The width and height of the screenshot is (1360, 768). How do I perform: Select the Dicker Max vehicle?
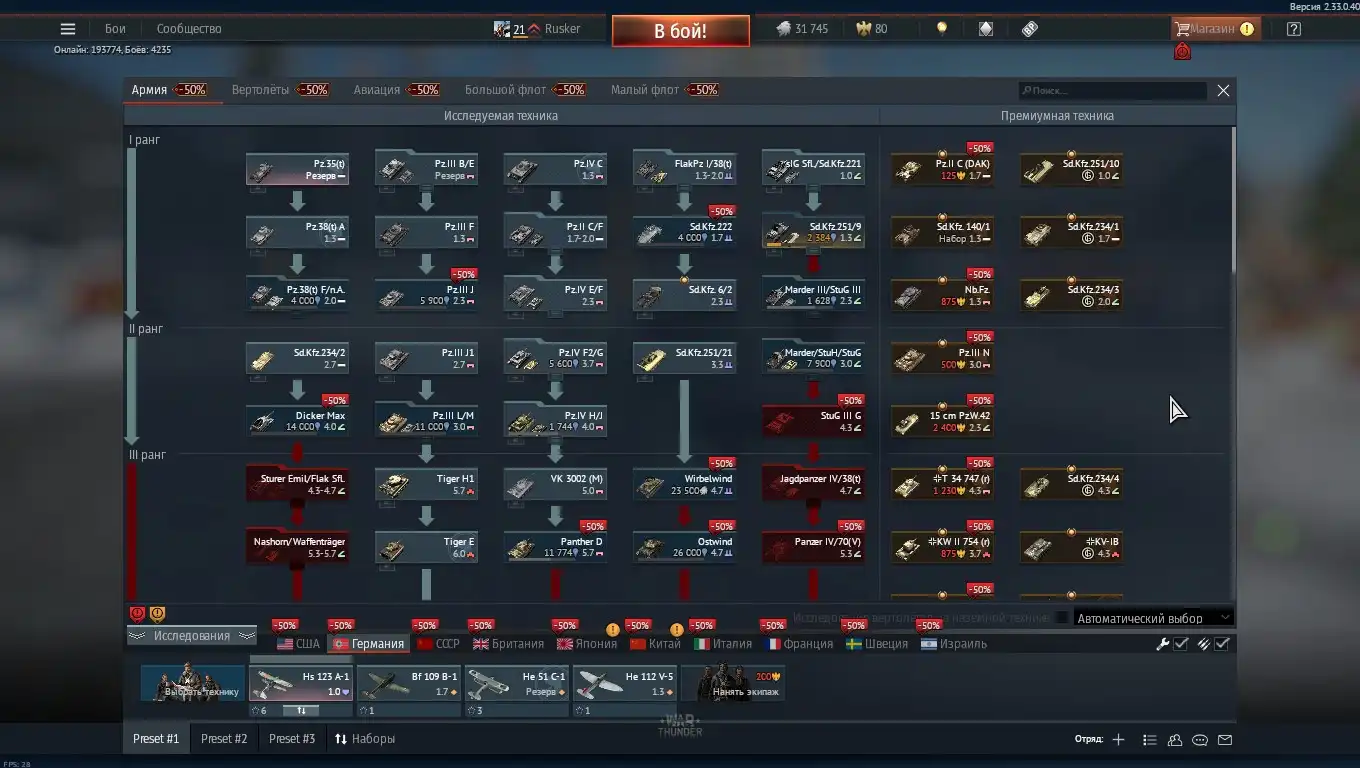(297, 421)
